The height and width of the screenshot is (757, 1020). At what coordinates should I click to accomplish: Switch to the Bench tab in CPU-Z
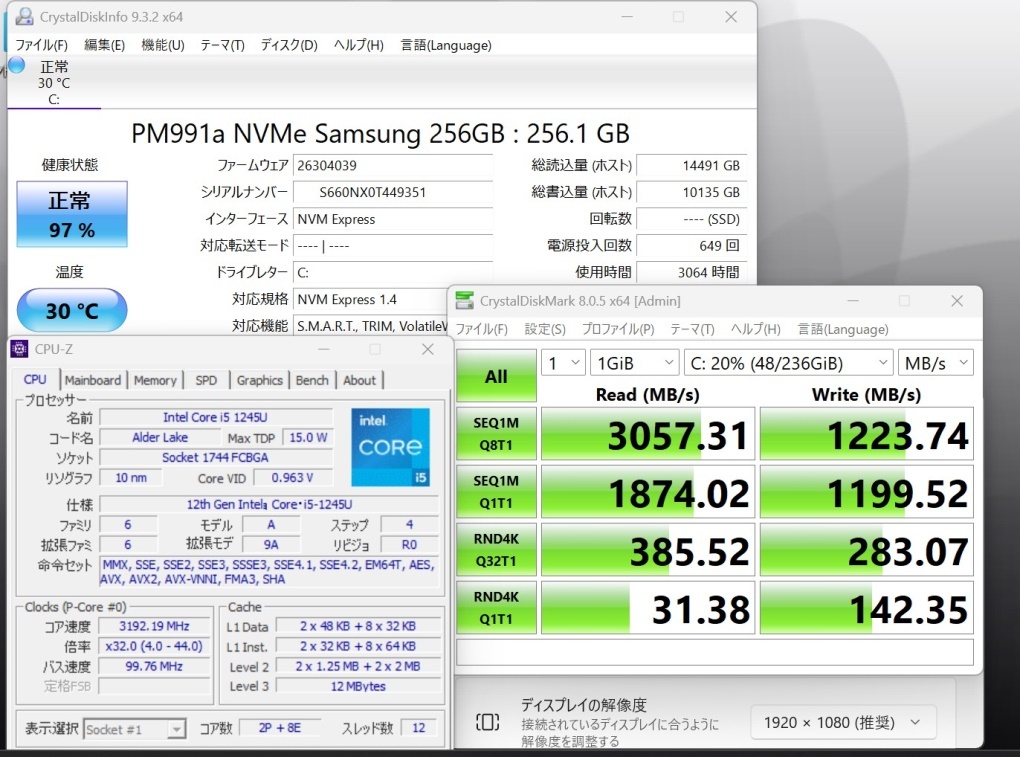pyautogui.click(x=312, y=380)
